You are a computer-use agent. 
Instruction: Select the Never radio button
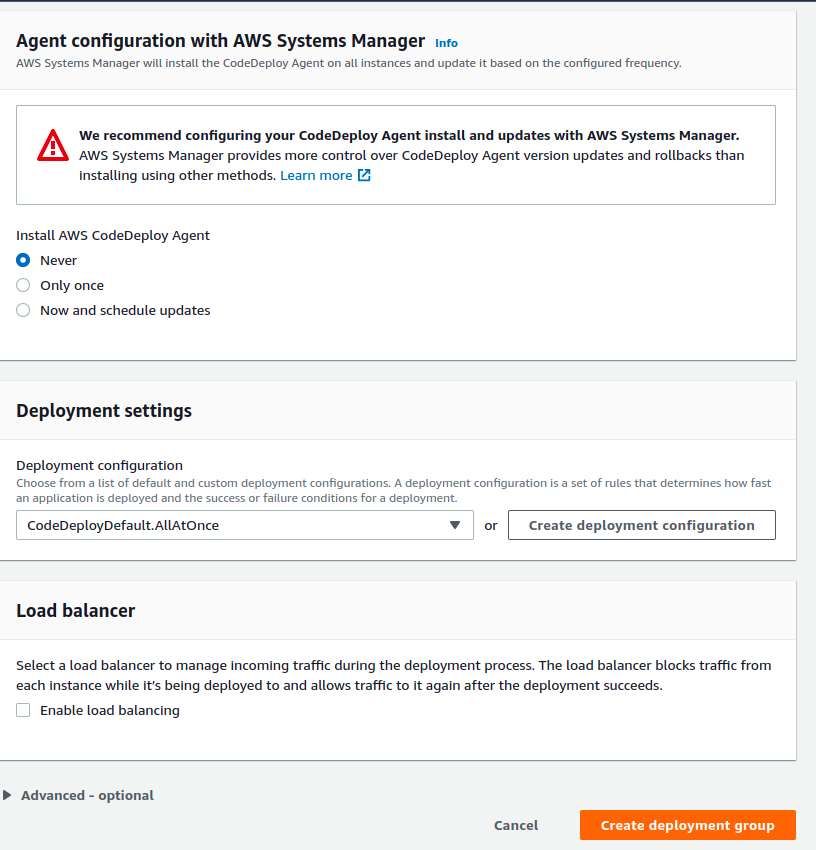click(x=23, y=260)
